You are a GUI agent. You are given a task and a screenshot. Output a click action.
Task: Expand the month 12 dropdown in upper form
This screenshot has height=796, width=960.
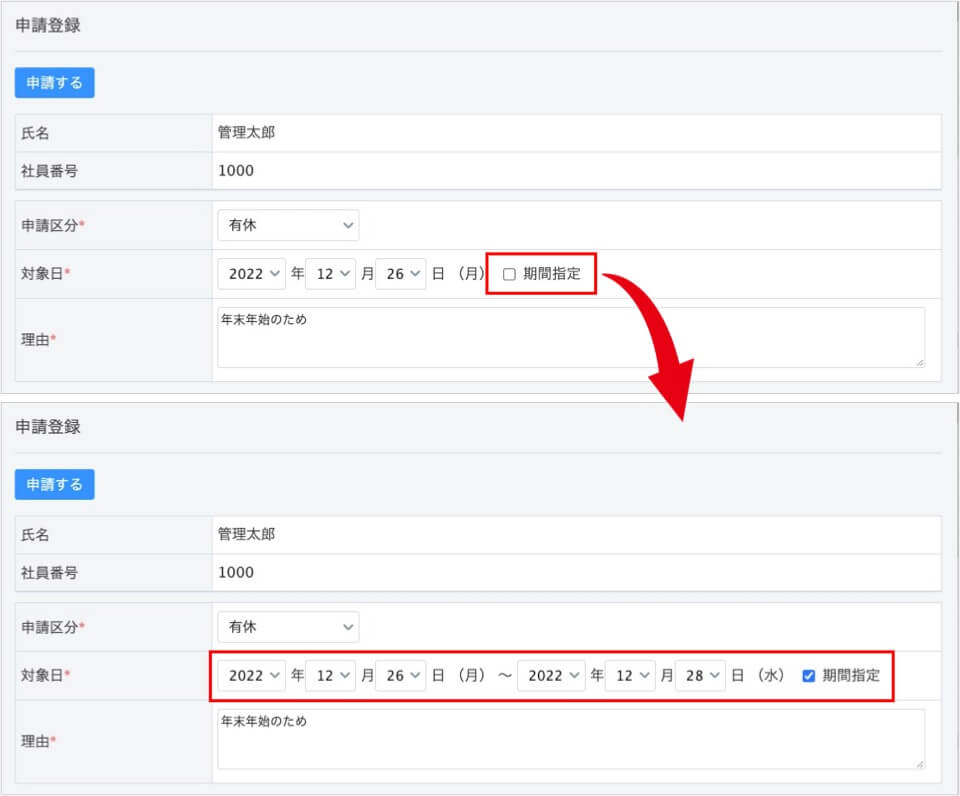(x=330, y=274)
